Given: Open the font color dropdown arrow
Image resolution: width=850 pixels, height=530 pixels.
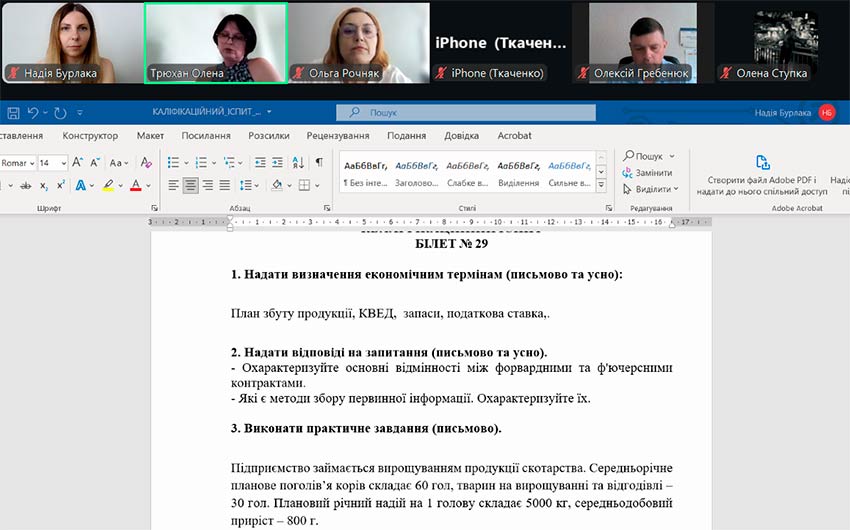Looking at the screenshot, I should [x=148, y=186].
